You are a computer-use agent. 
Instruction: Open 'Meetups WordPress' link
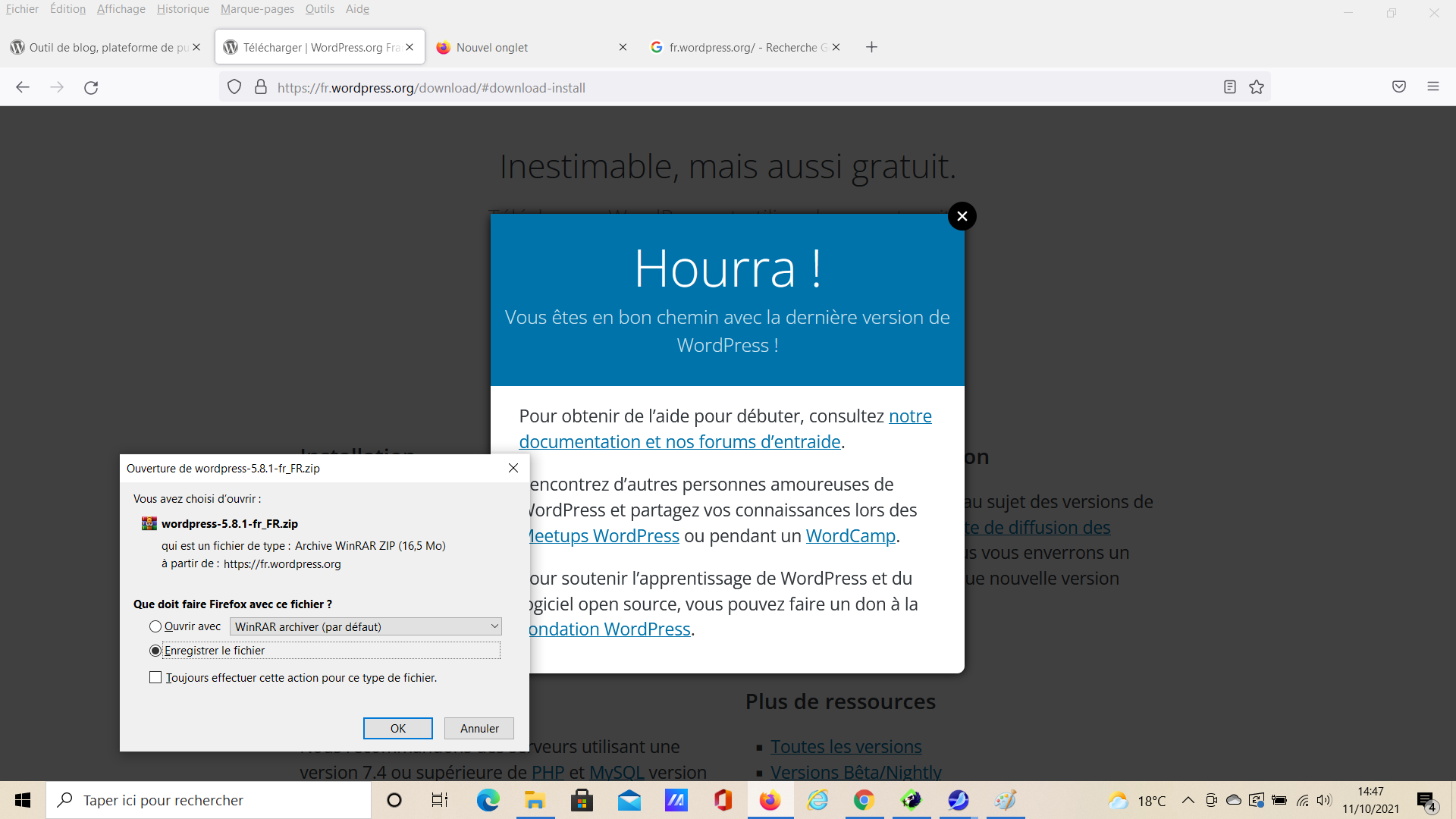pos(604,536)
